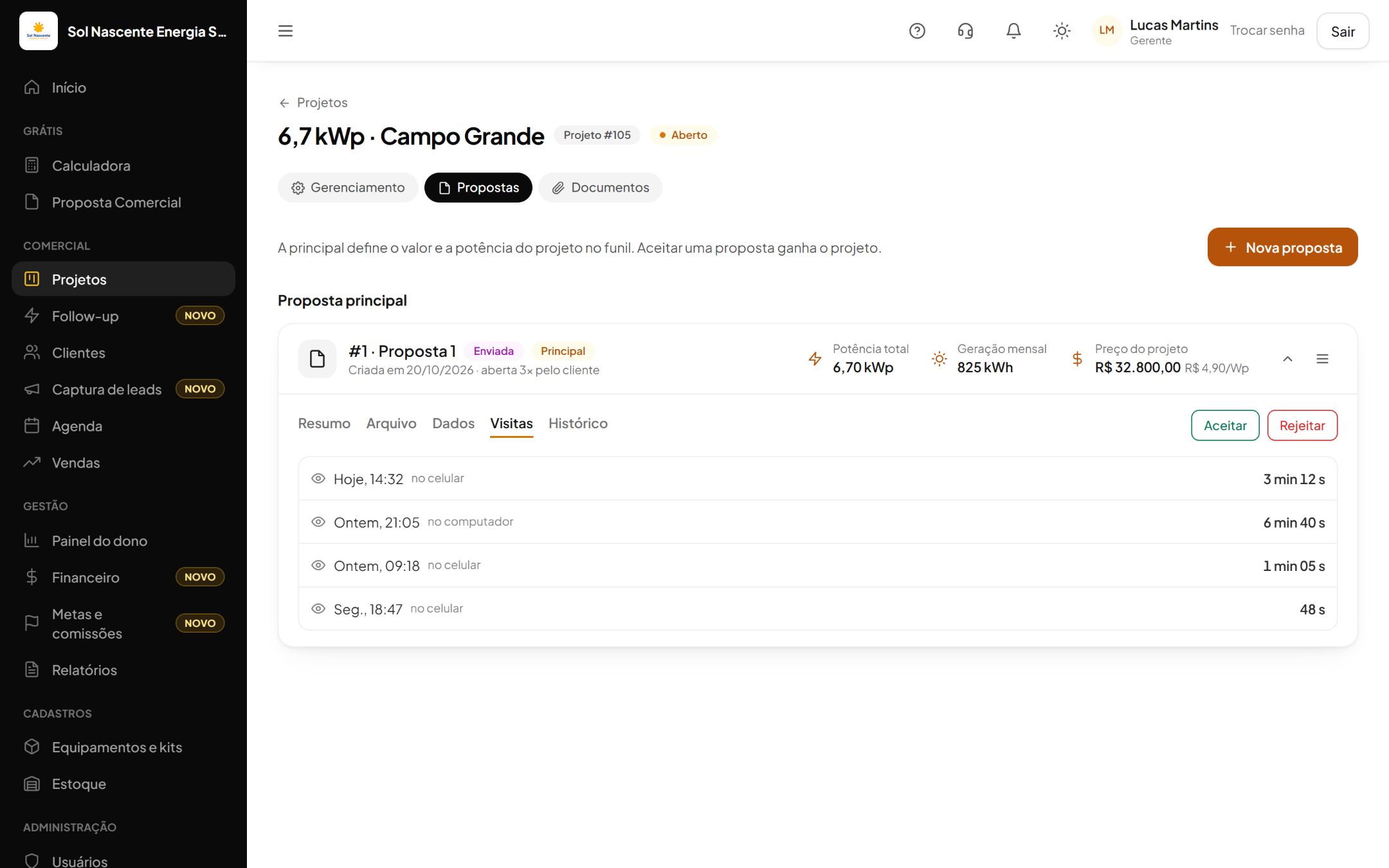
Task: Open the notifications bell
Action: tap(1013, 31)
